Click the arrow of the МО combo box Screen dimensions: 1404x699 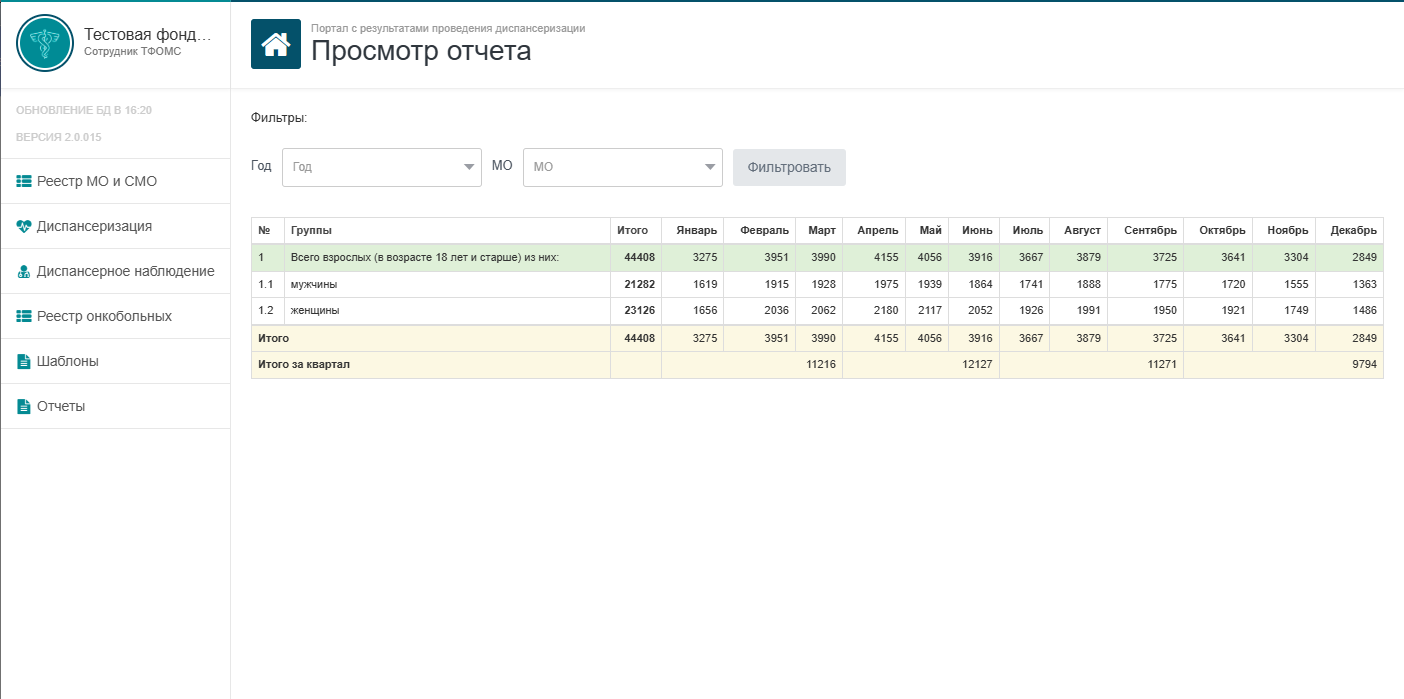711,167
